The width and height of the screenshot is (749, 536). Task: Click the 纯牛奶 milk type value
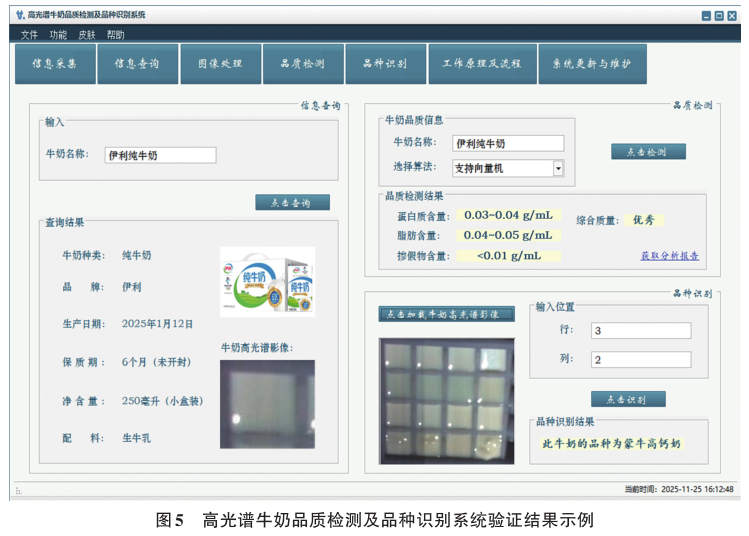(137, 255)
